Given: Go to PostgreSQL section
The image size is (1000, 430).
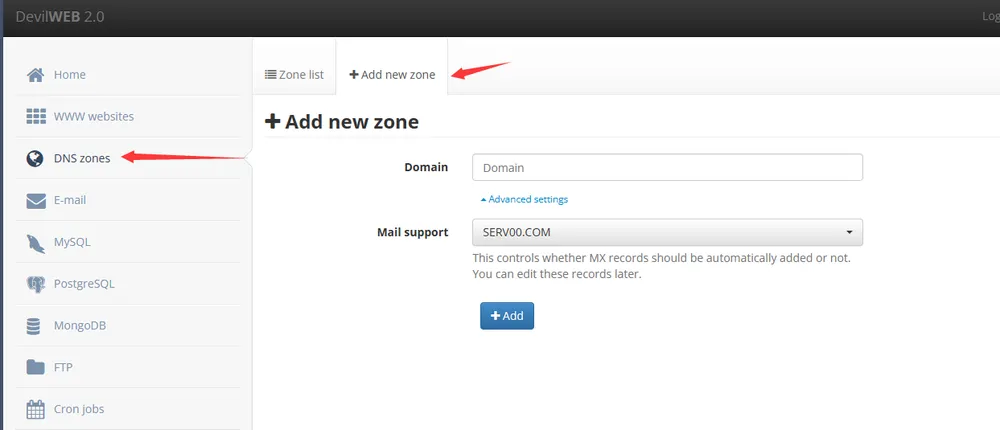Looking at the screenshot, I should 84,284.
